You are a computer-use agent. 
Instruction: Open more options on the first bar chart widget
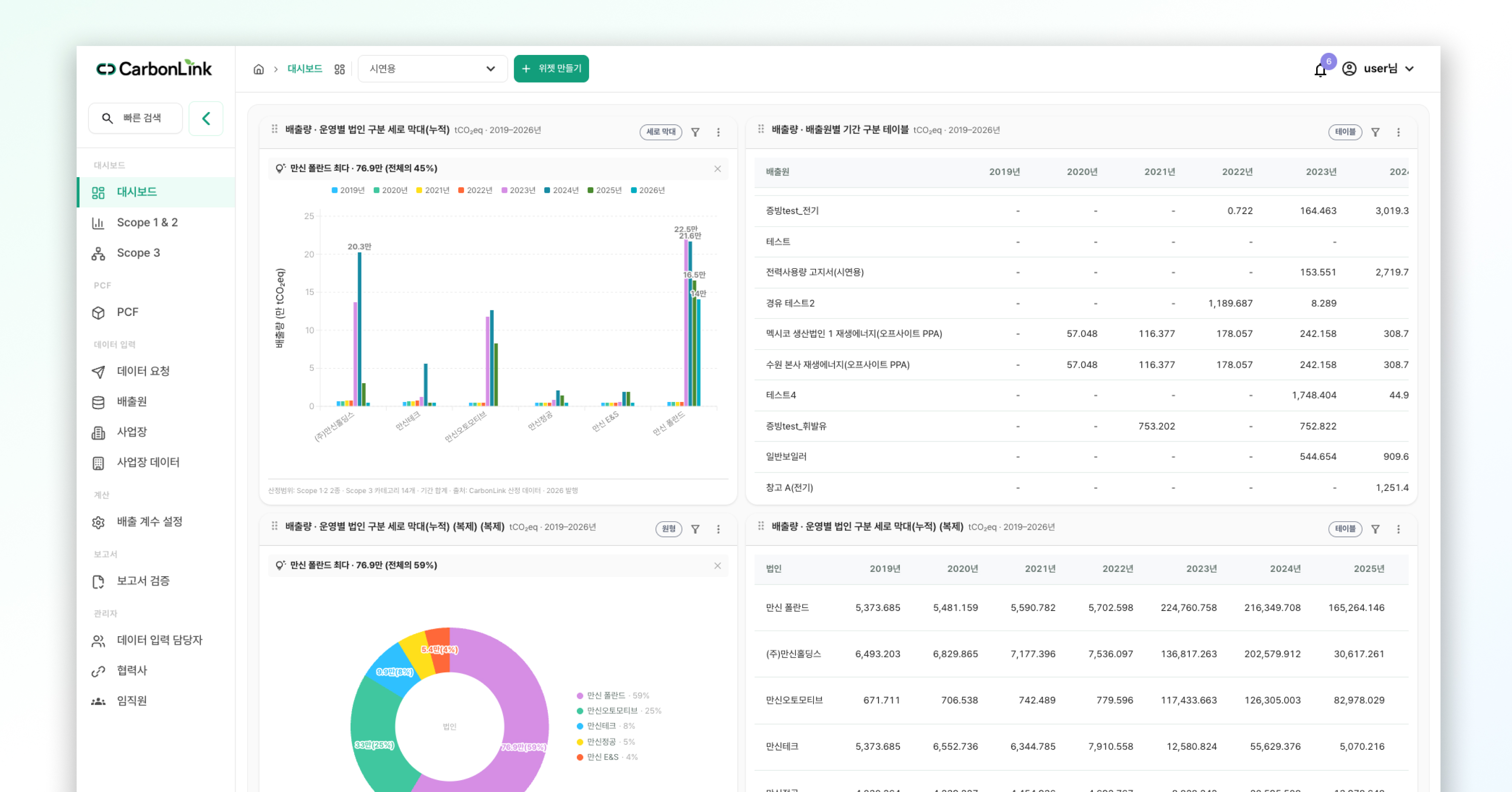(x=719, y=132)
